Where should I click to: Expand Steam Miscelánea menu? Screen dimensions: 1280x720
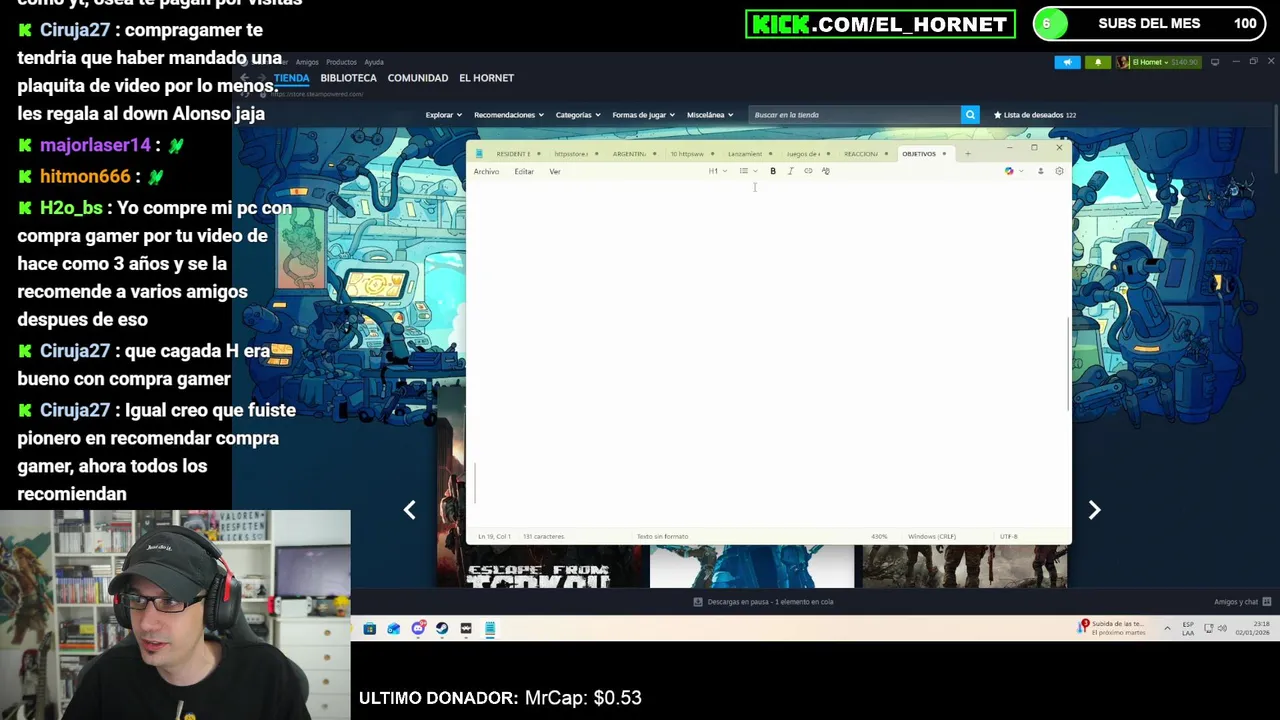click(710, 115)
